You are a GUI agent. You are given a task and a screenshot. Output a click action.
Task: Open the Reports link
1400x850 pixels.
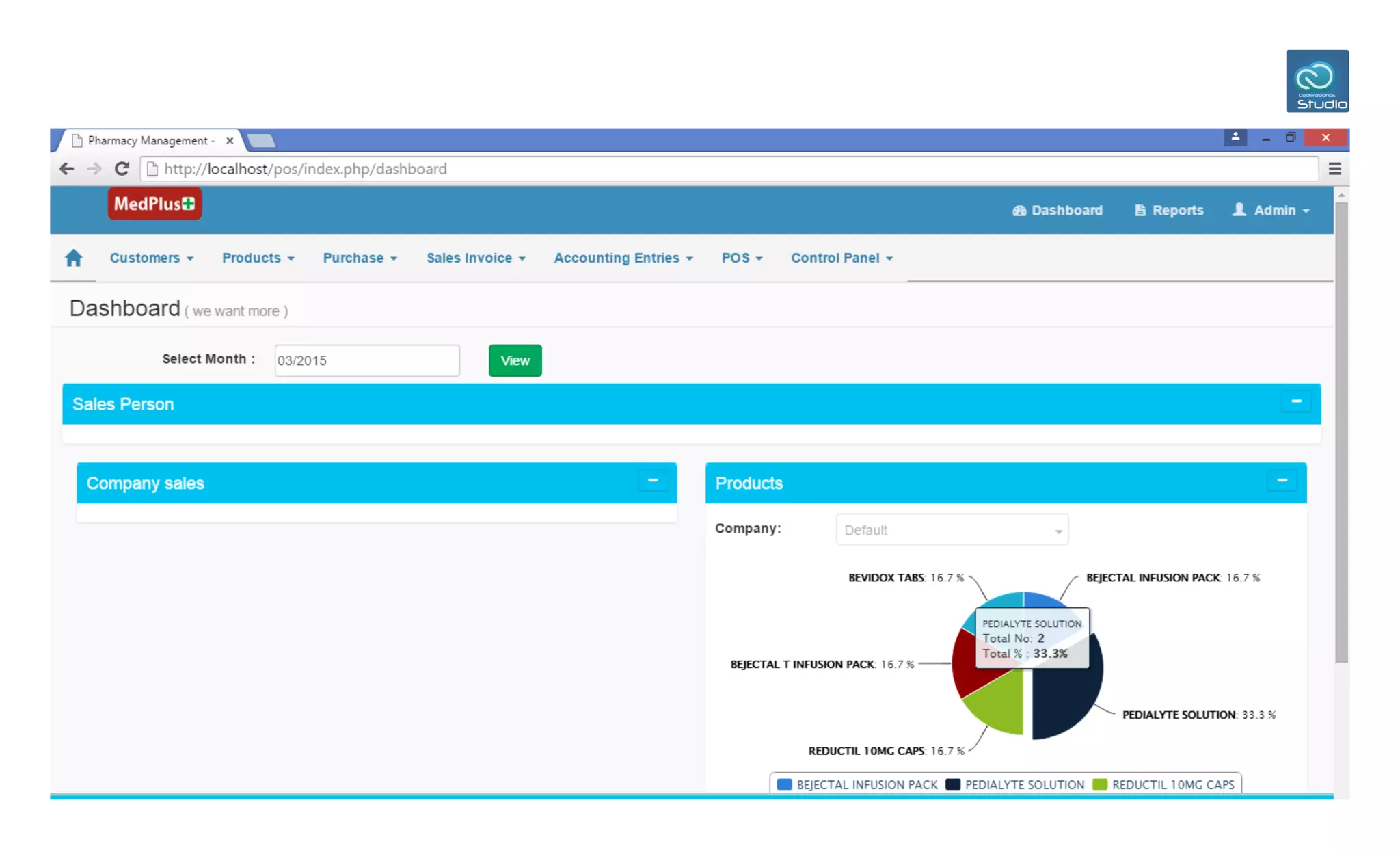point(1169,211)
